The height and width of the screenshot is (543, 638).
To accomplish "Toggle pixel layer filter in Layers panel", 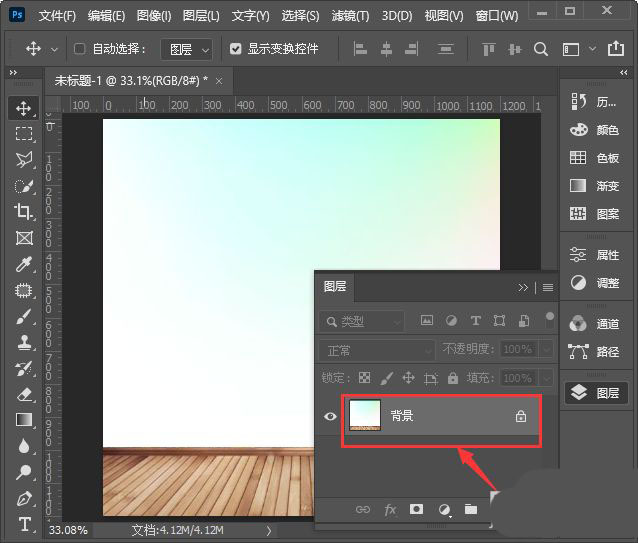I will point(427,321).
